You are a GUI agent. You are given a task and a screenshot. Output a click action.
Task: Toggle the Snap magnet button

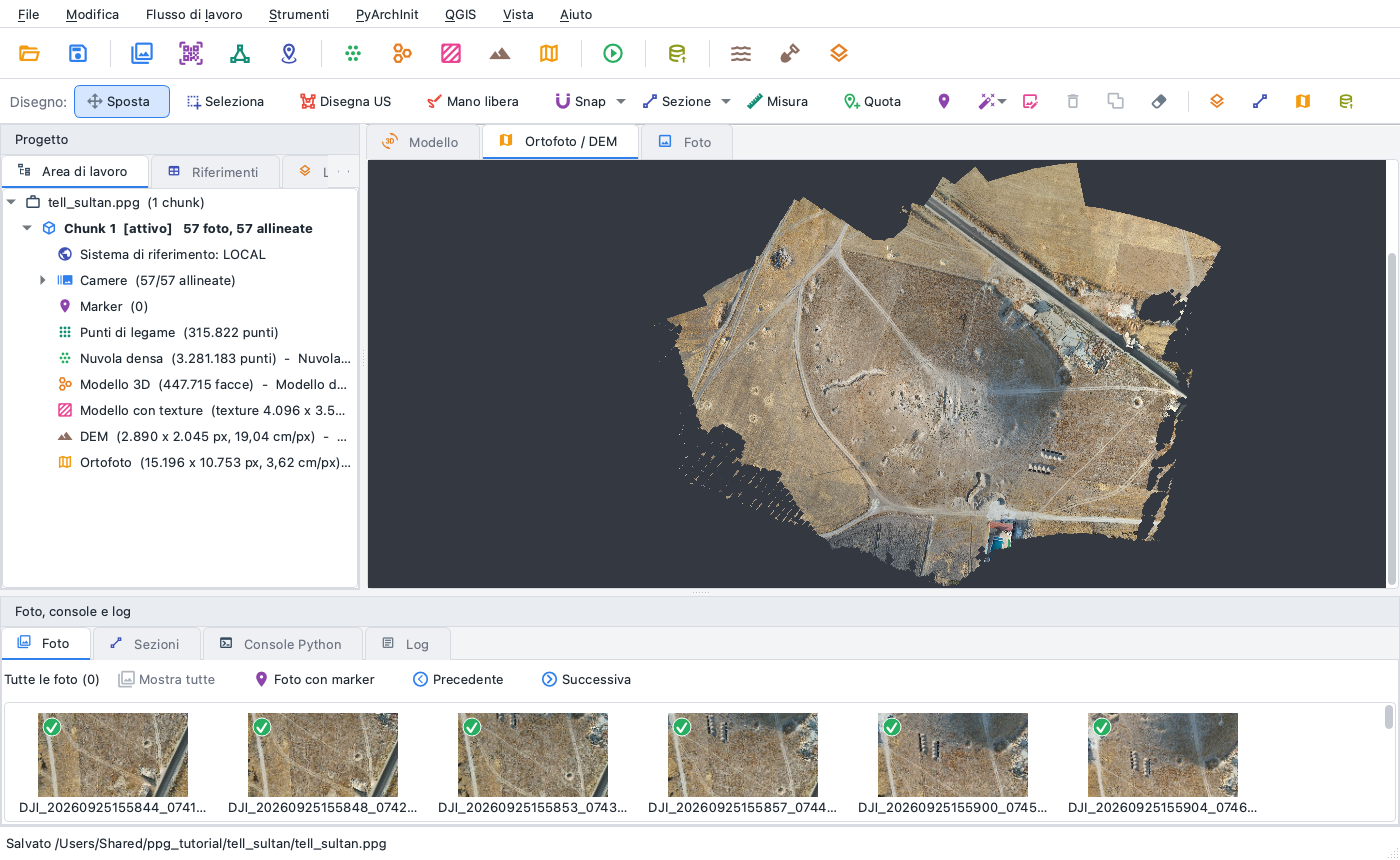click(580, 101)
